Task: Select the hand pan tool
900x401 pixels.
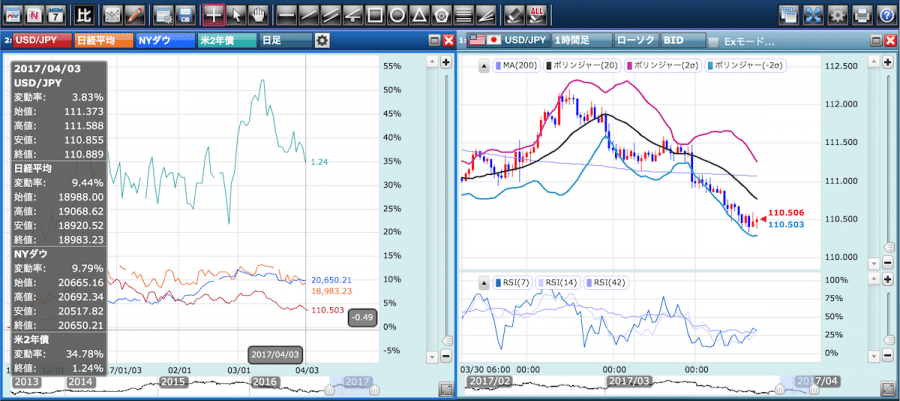Action: pyautogui.click(x=258, y=14)
